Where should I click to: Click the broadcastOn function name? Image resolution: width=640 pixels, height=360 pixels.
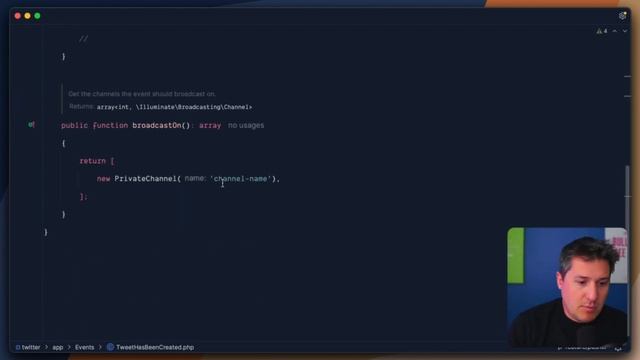[157, 125]
